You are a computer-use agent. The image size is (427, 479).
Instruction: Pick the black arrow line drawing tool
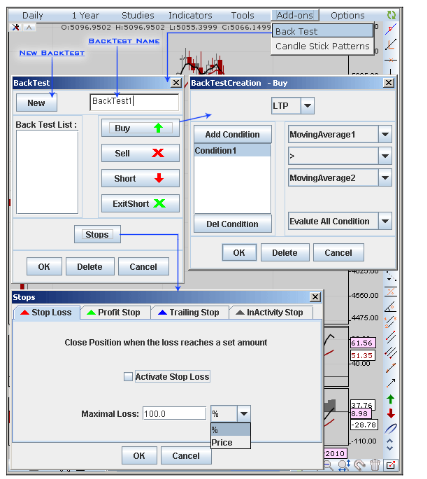tap(391, 383)
